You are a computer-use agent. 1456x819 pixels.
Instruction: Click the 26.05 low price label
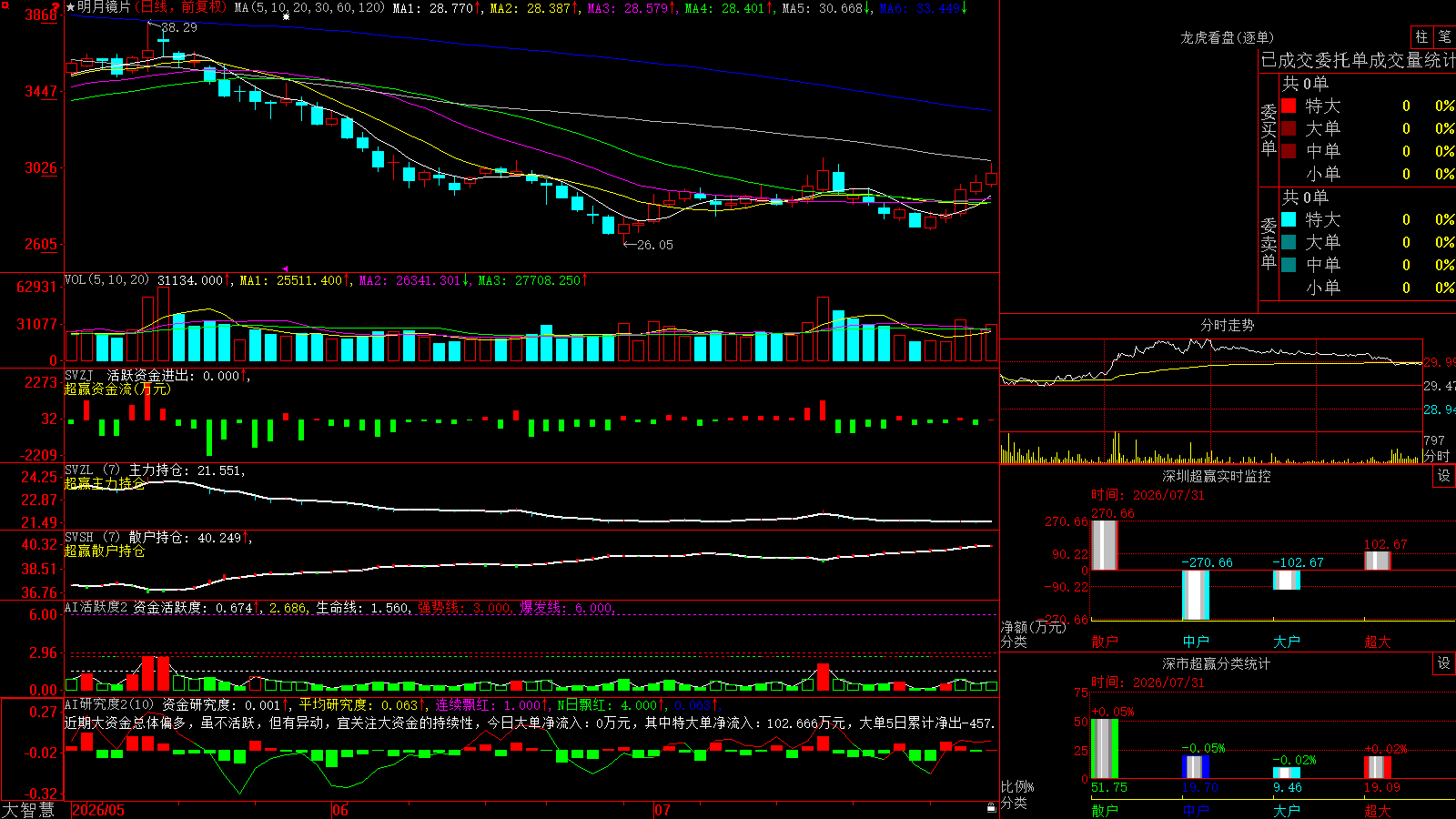pyautogui.click(x=655, y=245)
